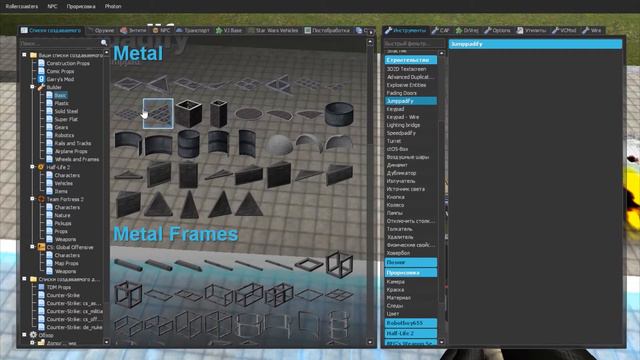Click the wrench icon on Wire tab
Screen dimensions: 640x360
click(x=586, y=30)
